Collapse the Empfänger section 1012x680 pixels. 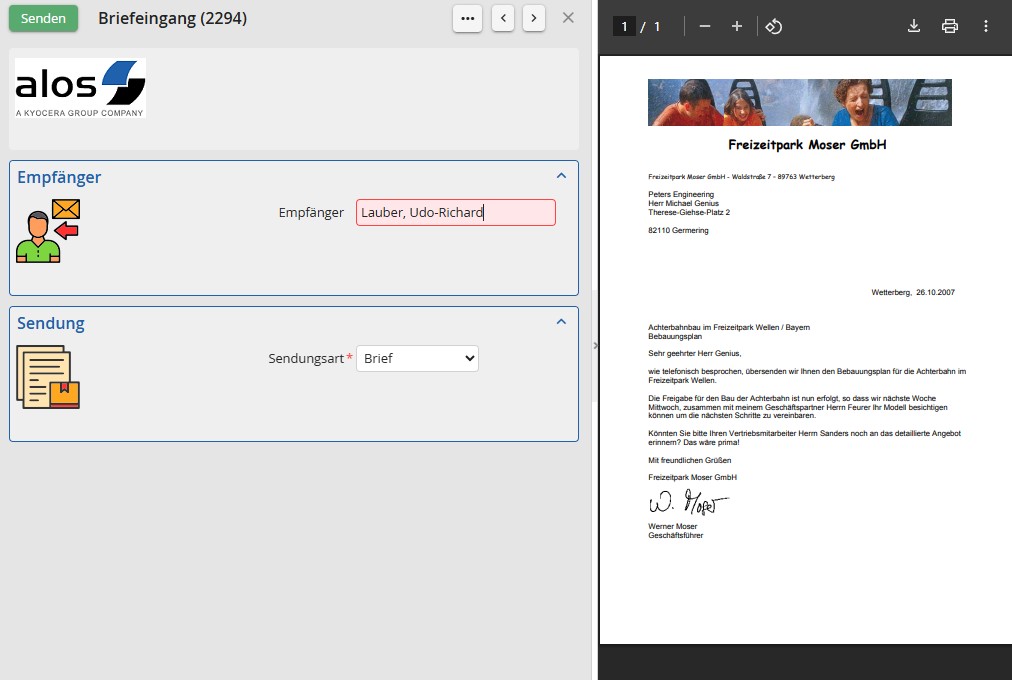point(561,175)
